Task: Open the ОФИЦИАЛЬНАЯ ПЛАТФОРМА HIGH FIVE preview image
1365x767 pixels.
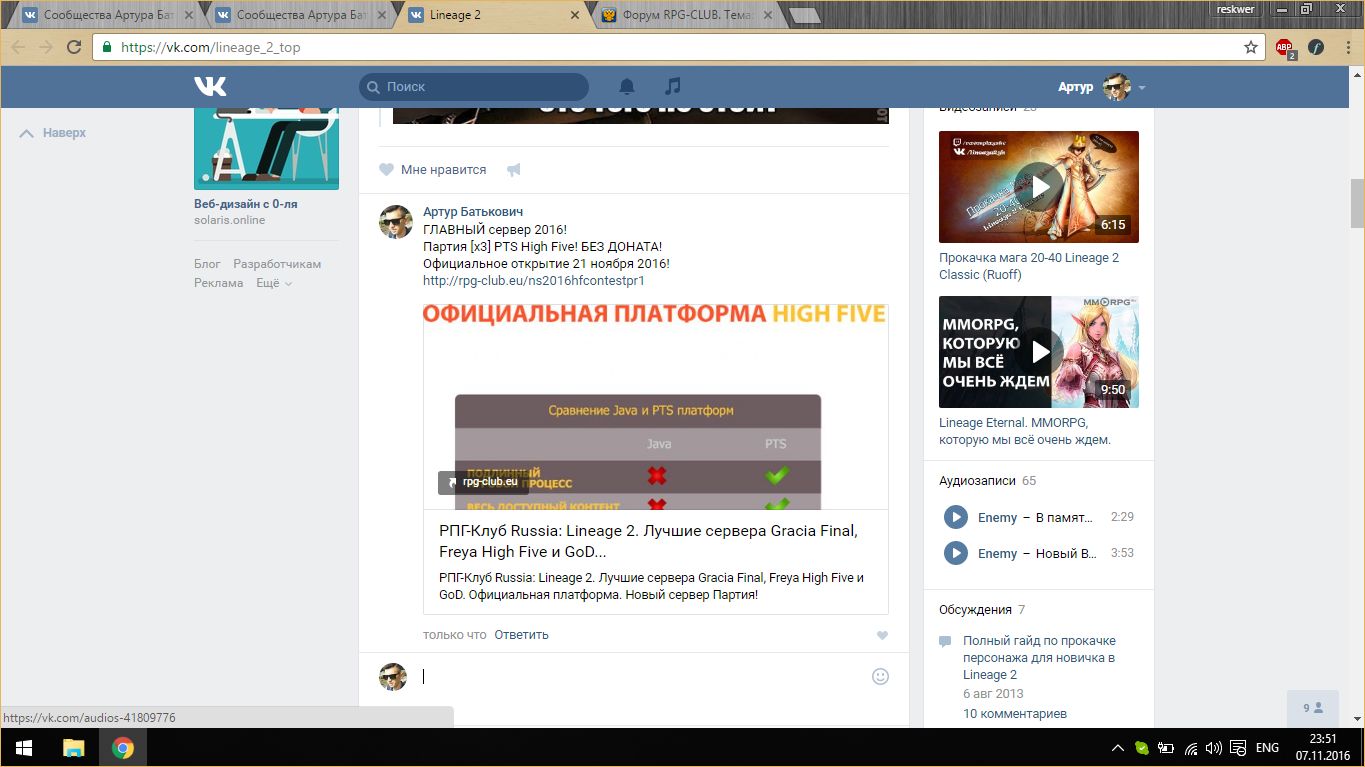Action: click(656, 407)
